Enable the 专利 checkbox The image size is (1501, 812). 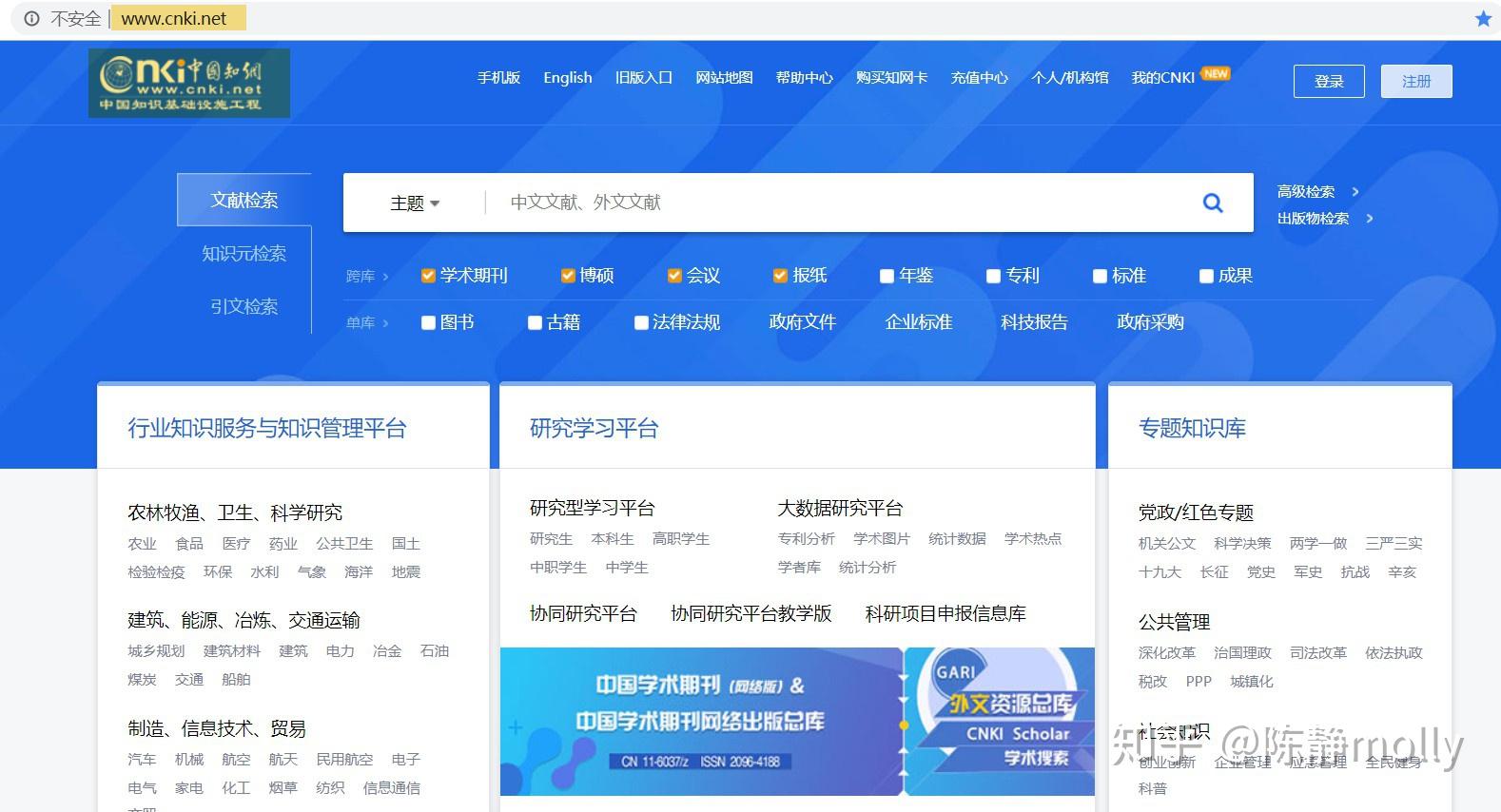click(x=993, y=276)
